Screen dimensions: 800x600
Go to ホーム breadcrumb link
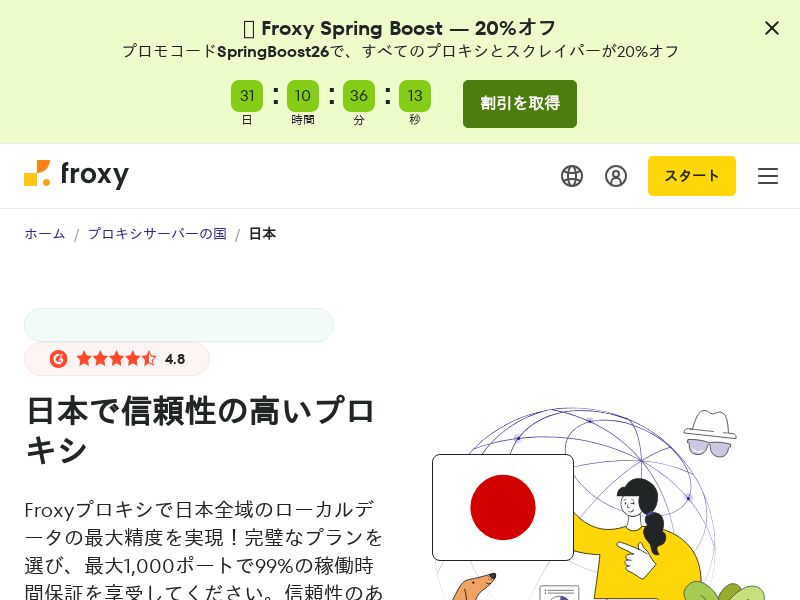click(x=45, y=234)
